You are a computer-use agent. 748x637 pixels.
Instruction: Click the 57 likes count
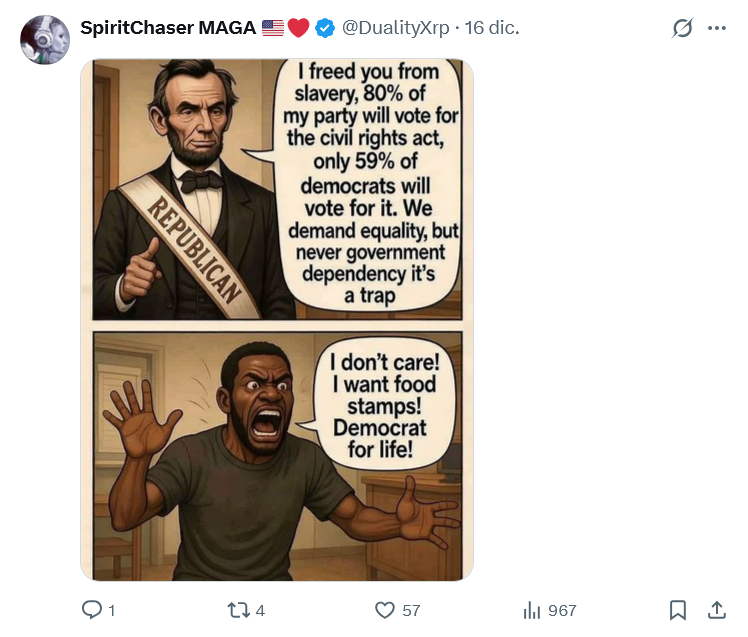pos(411,610)
